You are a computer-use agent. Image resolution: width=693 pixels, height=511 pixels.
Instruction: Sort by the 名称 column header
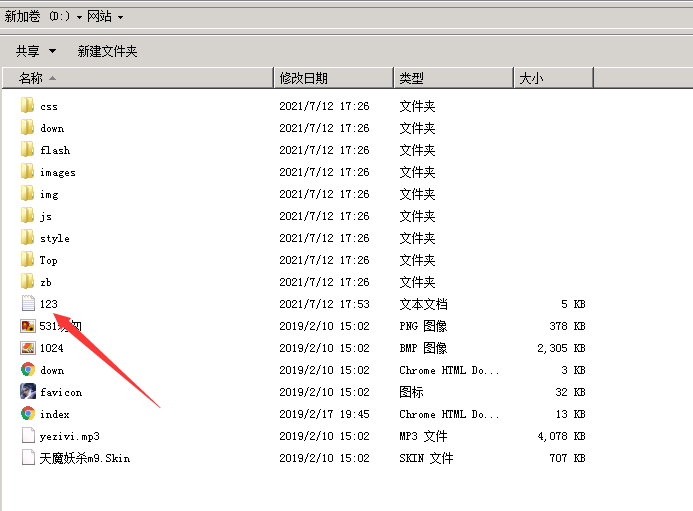(x=138, y=78)
